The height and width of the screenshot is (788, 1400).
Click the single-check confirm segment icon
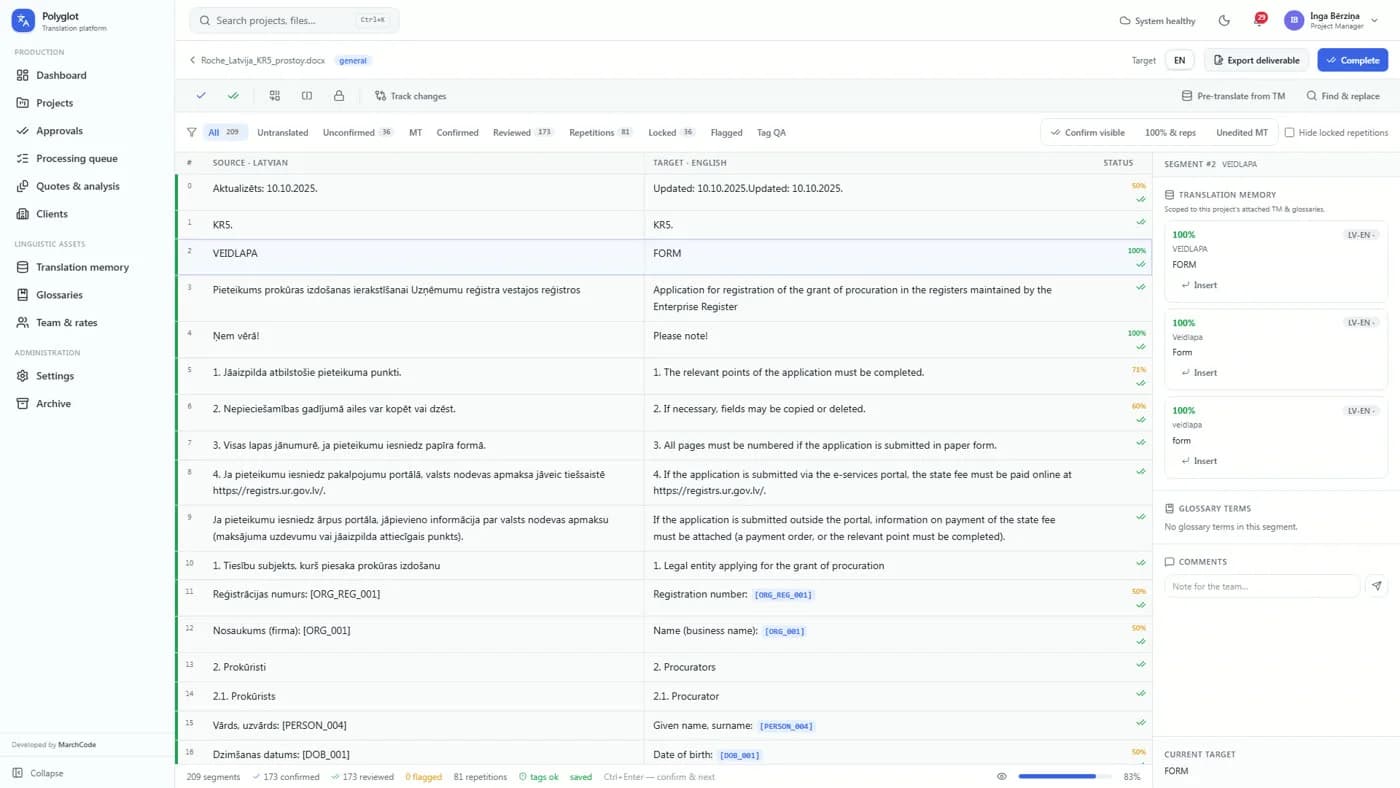coord(201,96)
